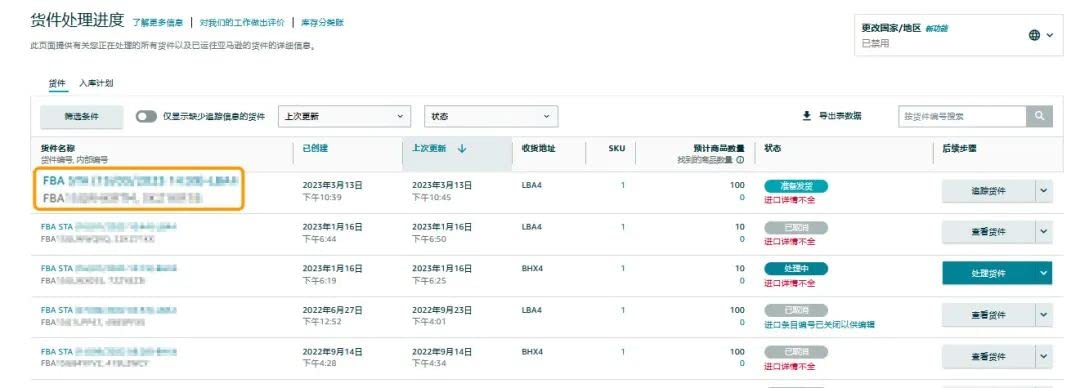Viewport: 1080px width, 388px height.
Task: Click the magnifier search icon button
Action: (1039, 116)
